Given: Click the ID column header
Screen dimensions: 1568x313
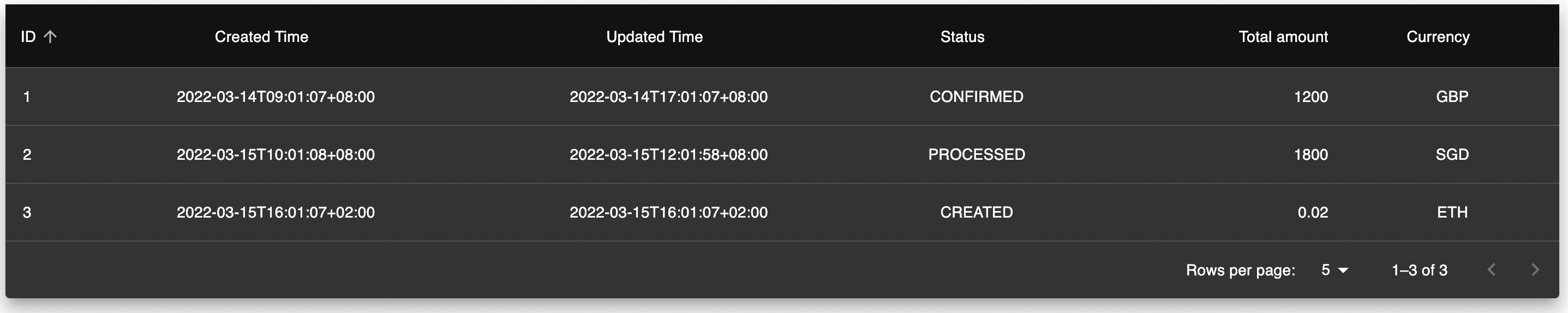Looking at the screenshot, I should 28,37.
